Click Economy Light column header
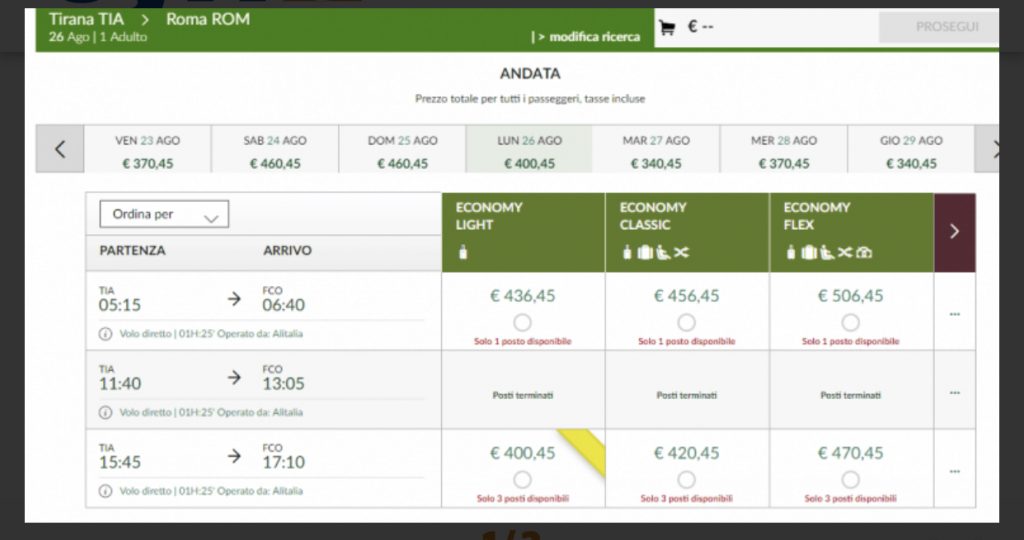 tap(523, 232)
